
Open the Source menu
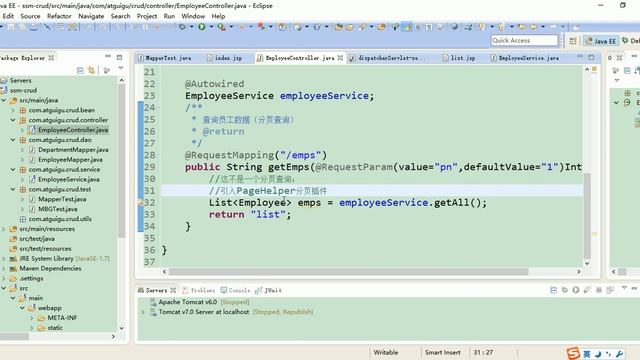[x=30, y=16]
